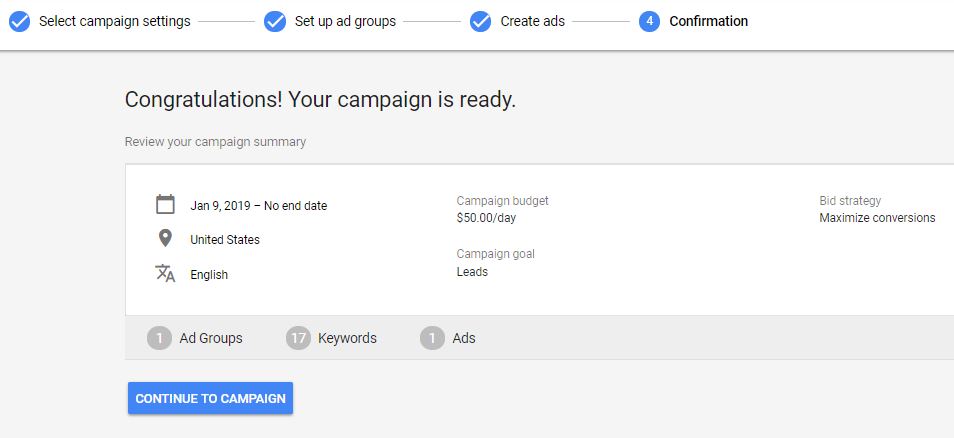Click the location pin icon beside United States
Screen dimensions: 954x438
[x=165, y=238]
